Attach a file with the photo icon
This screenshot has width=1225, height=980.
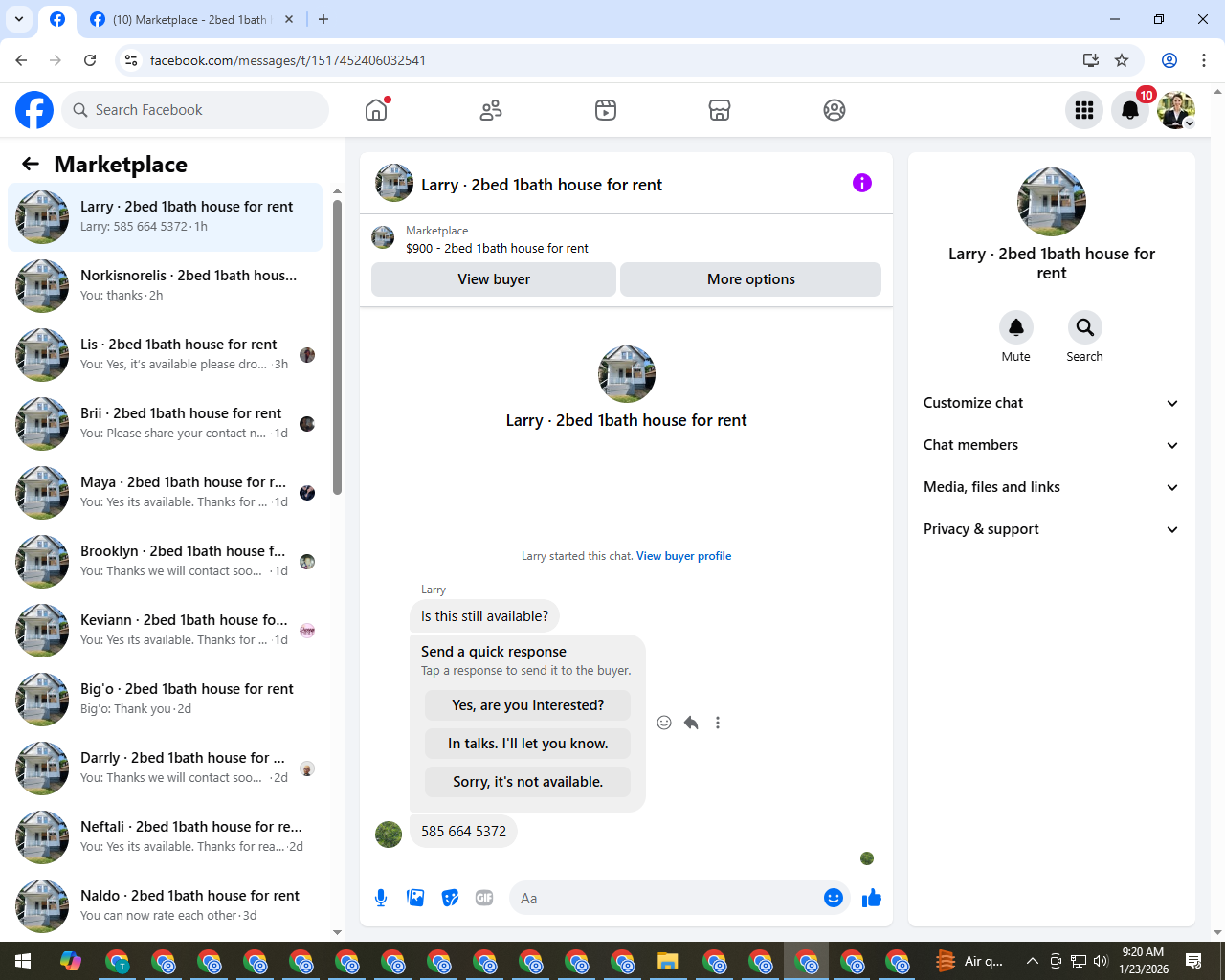415,898
